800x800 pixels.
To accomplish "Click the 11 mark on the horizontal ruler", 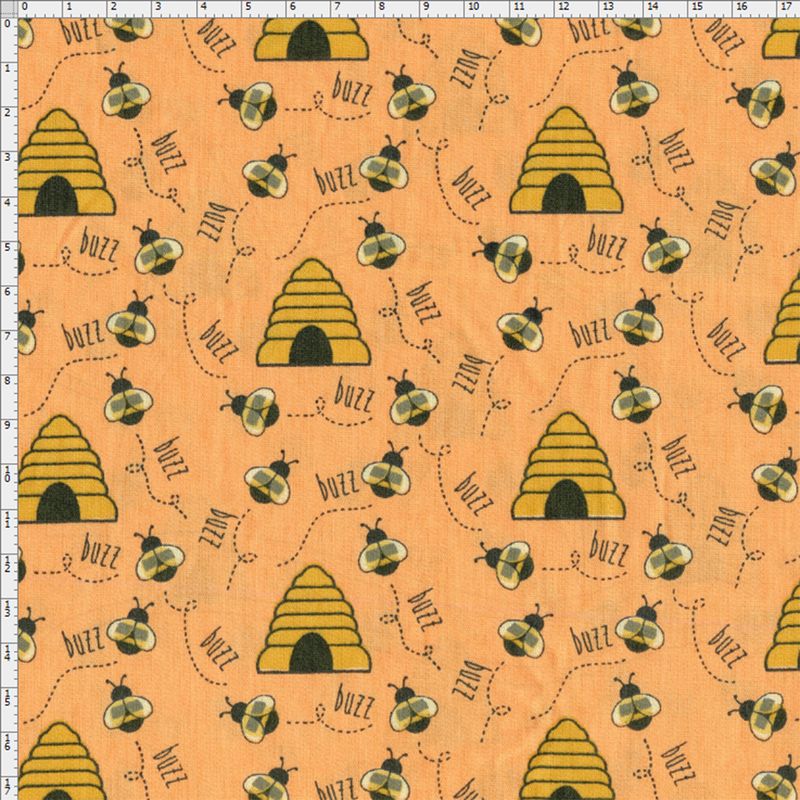I will coord(518,7).
